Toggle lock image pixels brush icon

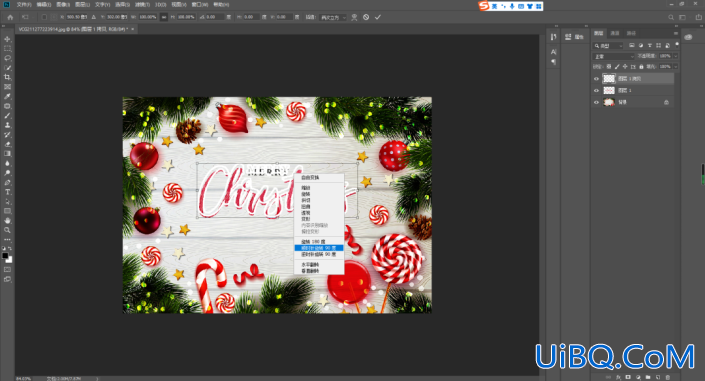pyautogui.click(x=617, y=67)
